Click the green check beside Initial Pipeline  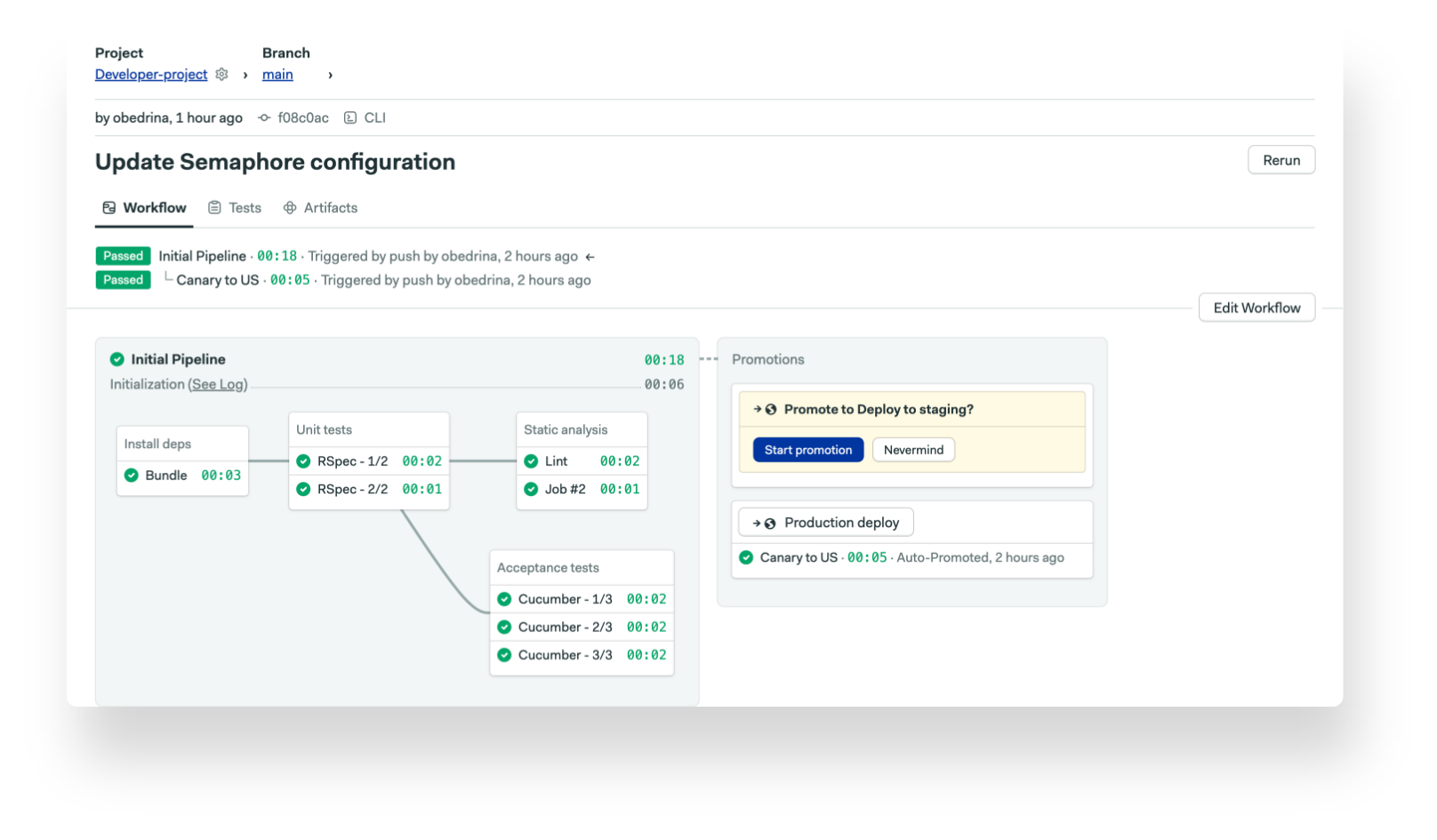(116, 359)
